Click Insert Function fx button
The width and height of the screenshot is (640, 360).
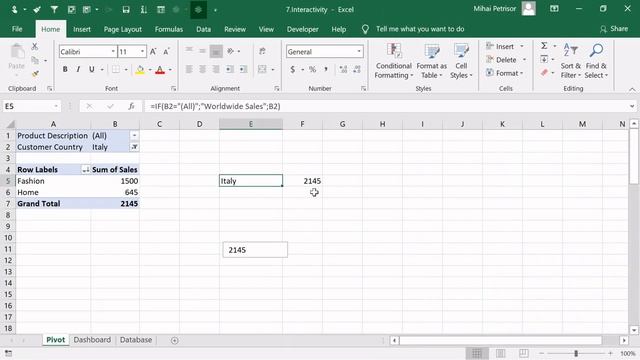[x=131, y=107]
